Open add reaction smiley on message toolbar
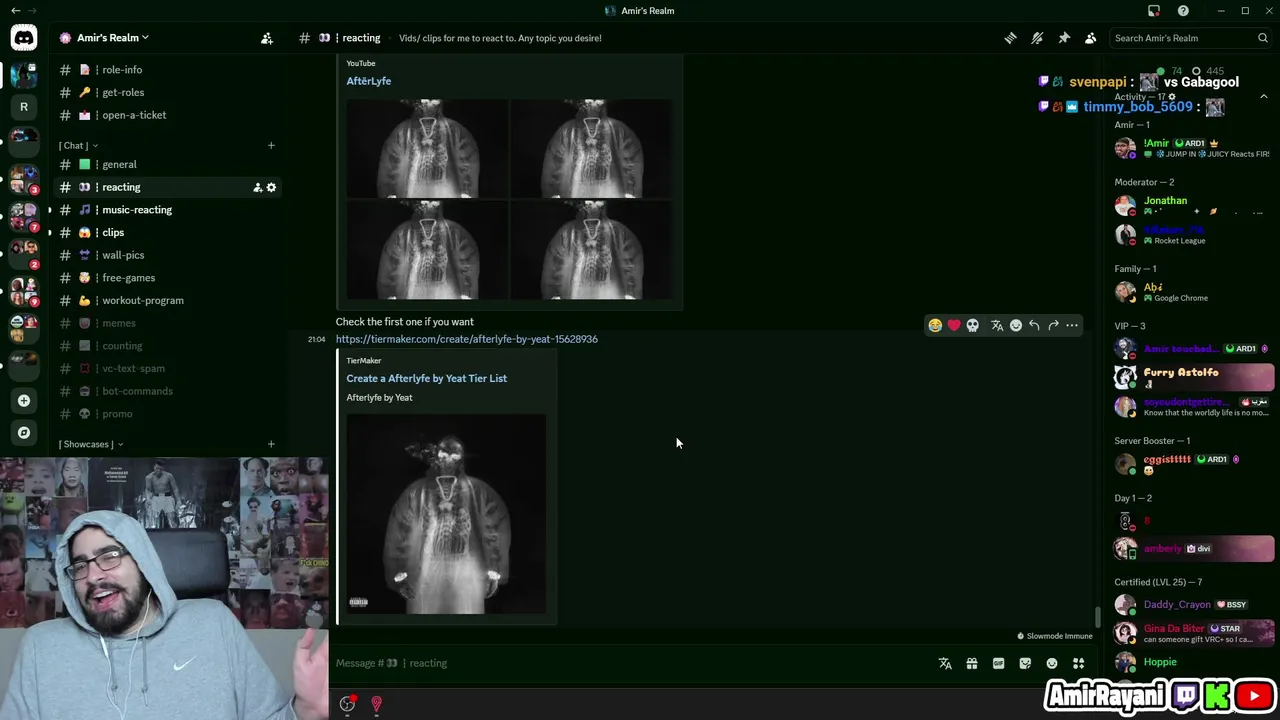Image resolution: width=1280 pixels, height=720 pixels. click(x=1016, y=325)
